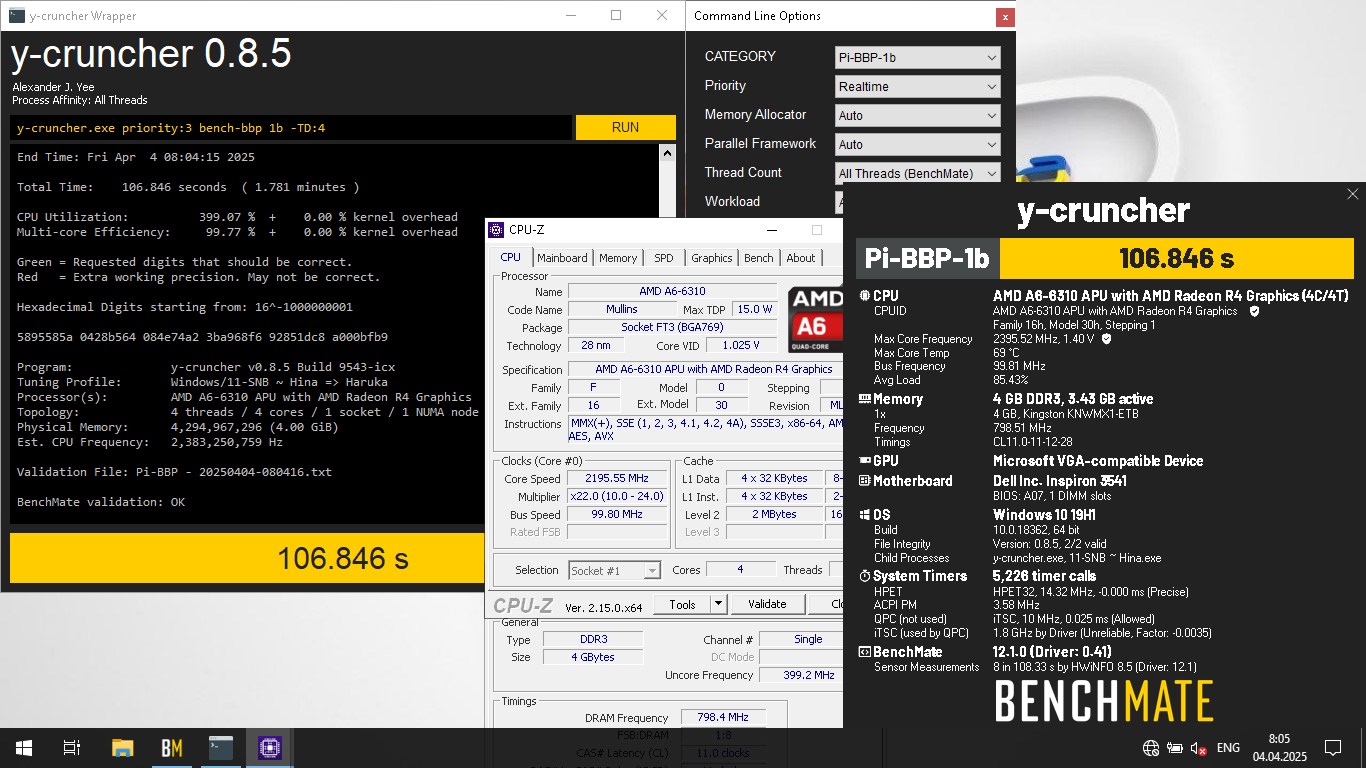Click the Dell Inc. Inspiron 3541 text

pyautogui.click(x=1060, y=481)
